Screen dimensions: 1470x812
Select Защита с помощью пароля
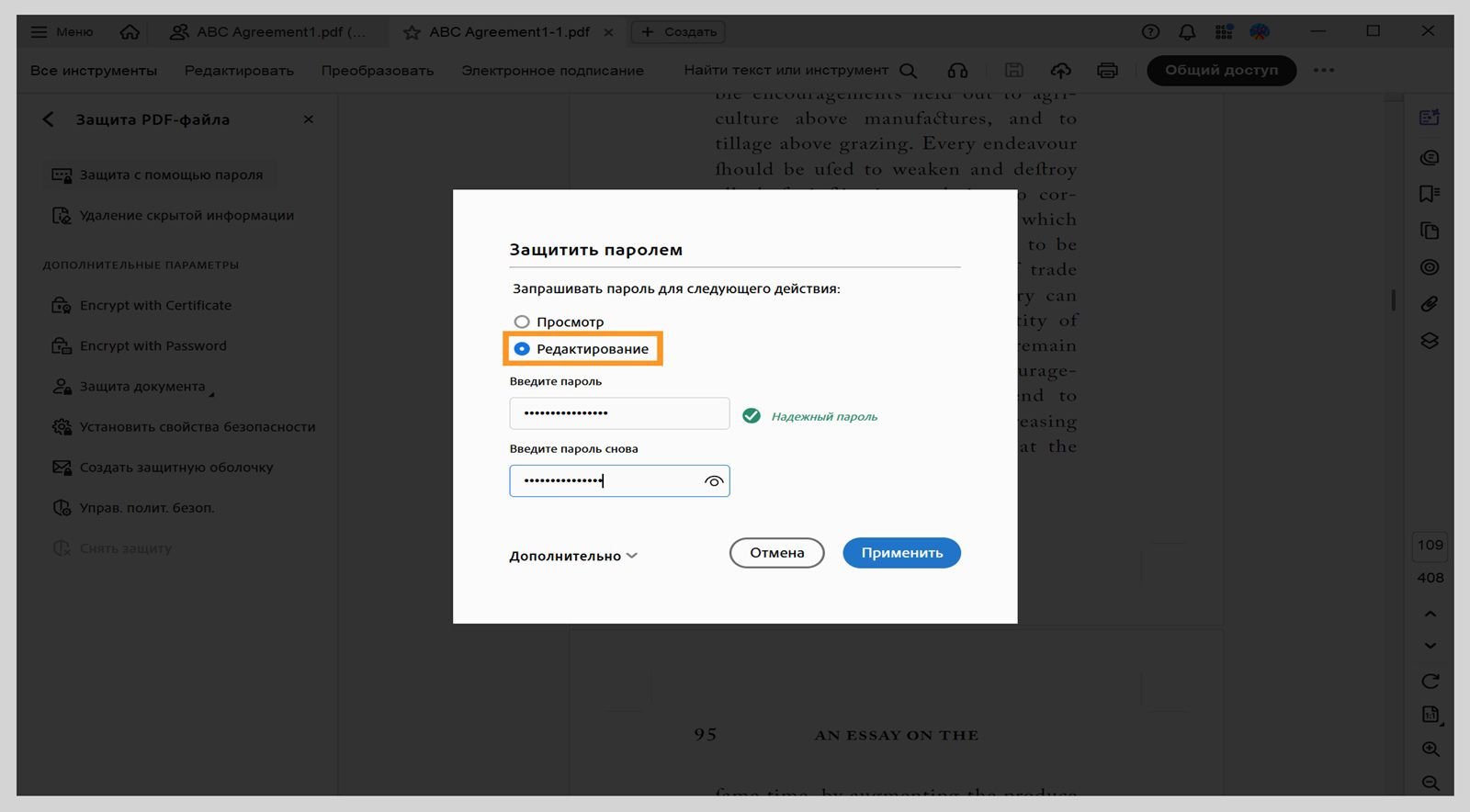click(x=160, y=175)
